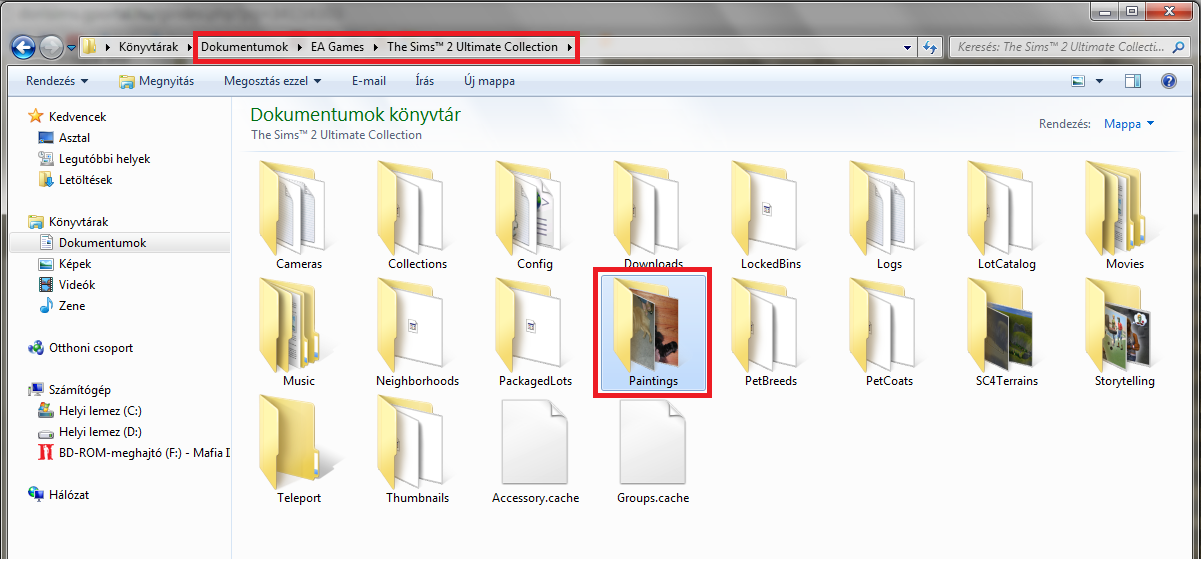This screenshot has width=1201, height=561.
Task: Click the E-mail toolbar button
Action: pyautogui.click(x=369, y=81)
